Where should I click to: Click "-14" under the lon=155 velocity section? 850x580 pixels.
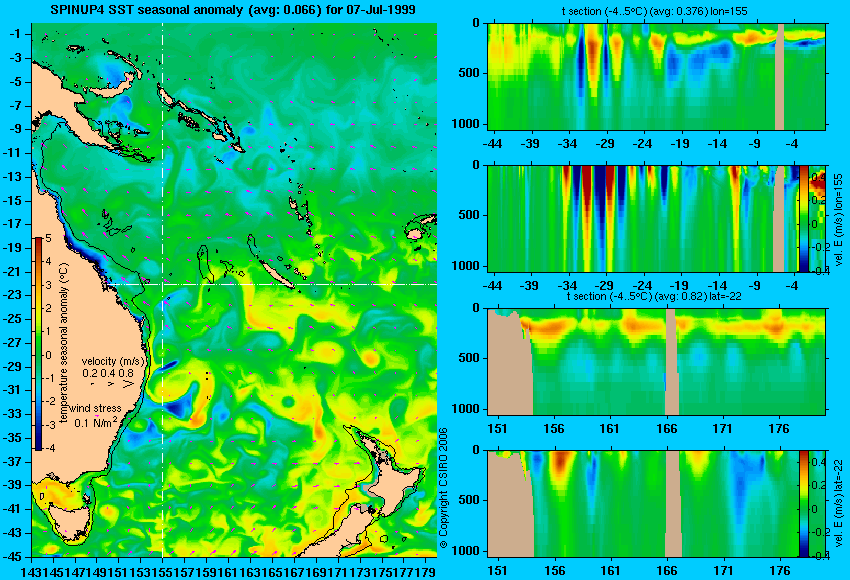[717, 286]
